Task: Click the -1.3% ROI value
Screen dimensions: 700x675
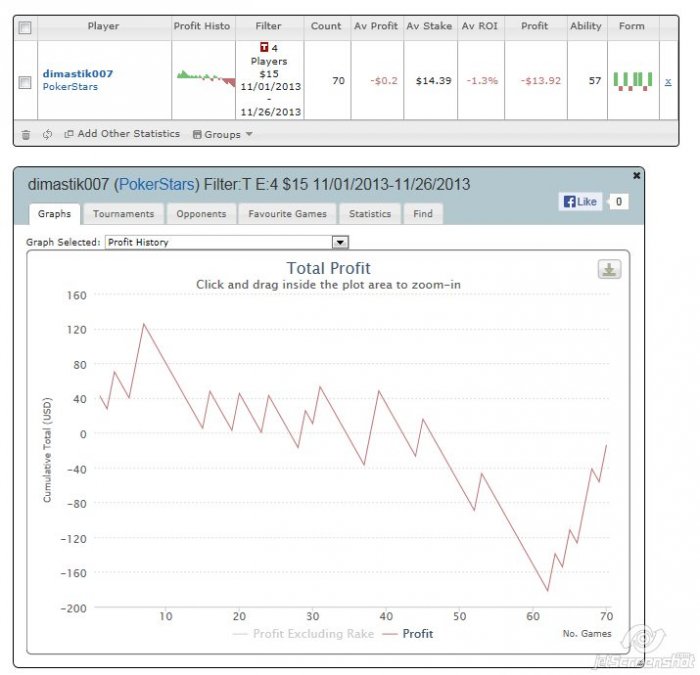Action: [x=482, y=81]
